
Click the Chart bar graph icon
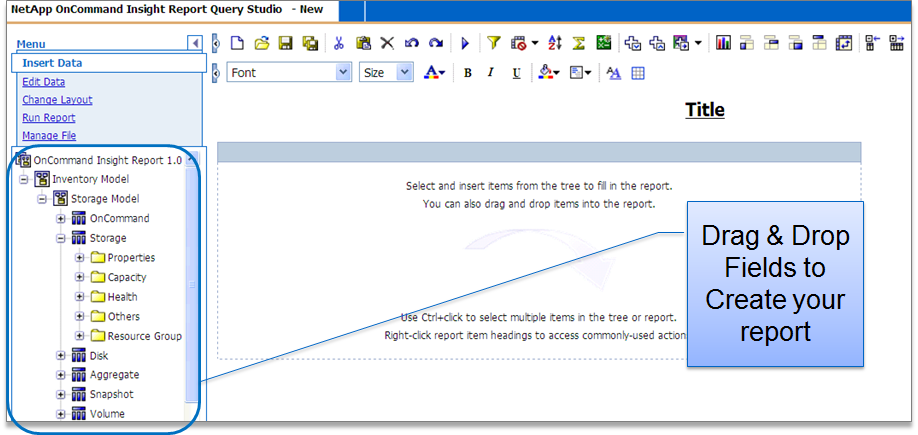point(722,43)
